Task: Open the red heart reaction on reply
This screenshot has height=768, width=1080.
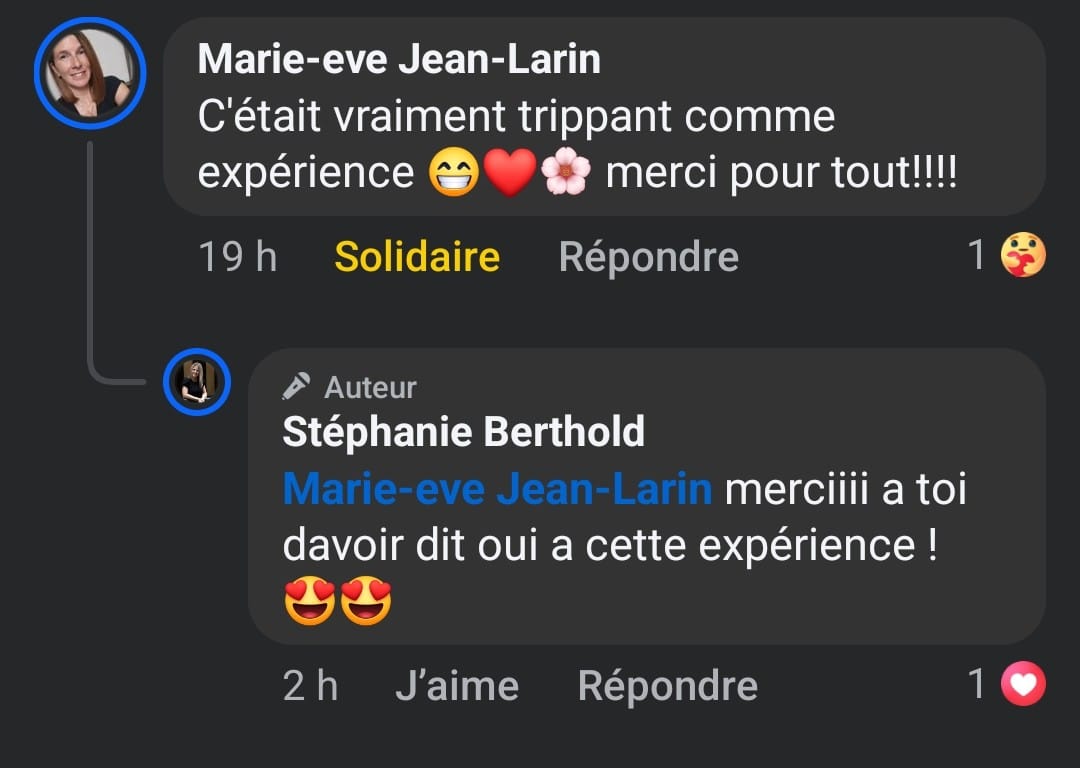Action: 1023,685
